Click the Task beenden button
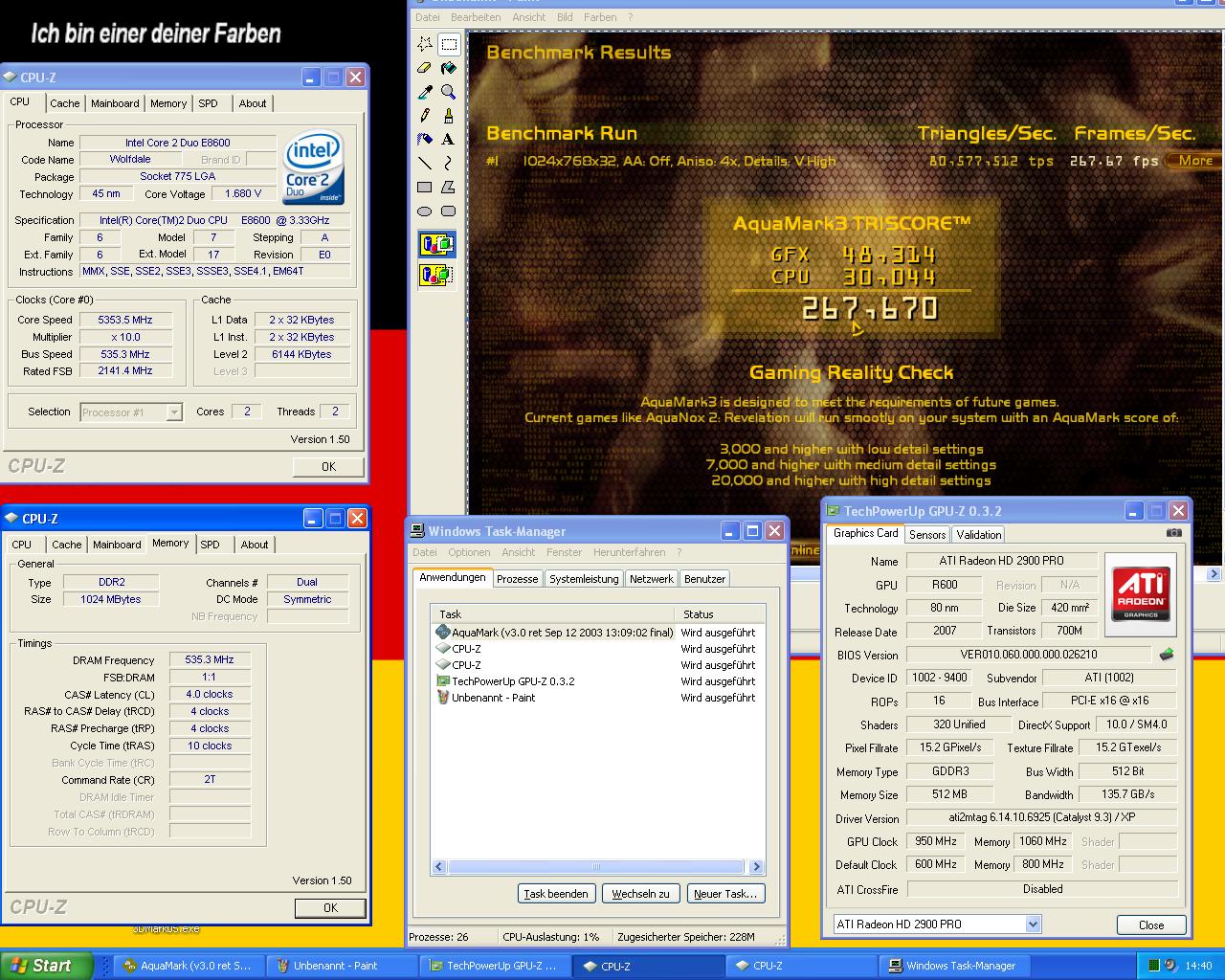This screenshot has height=980, width=1225. (556, 894)
